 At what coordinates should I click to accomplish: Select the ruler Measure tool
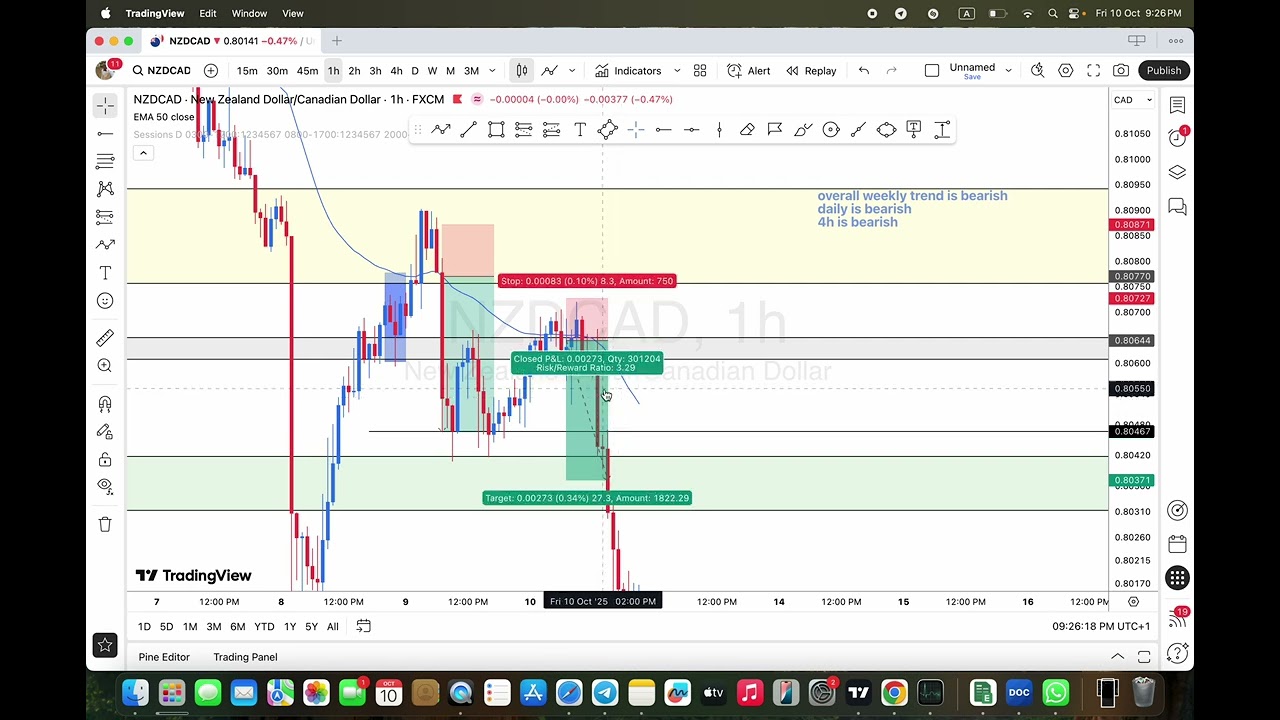pos(105,338)
